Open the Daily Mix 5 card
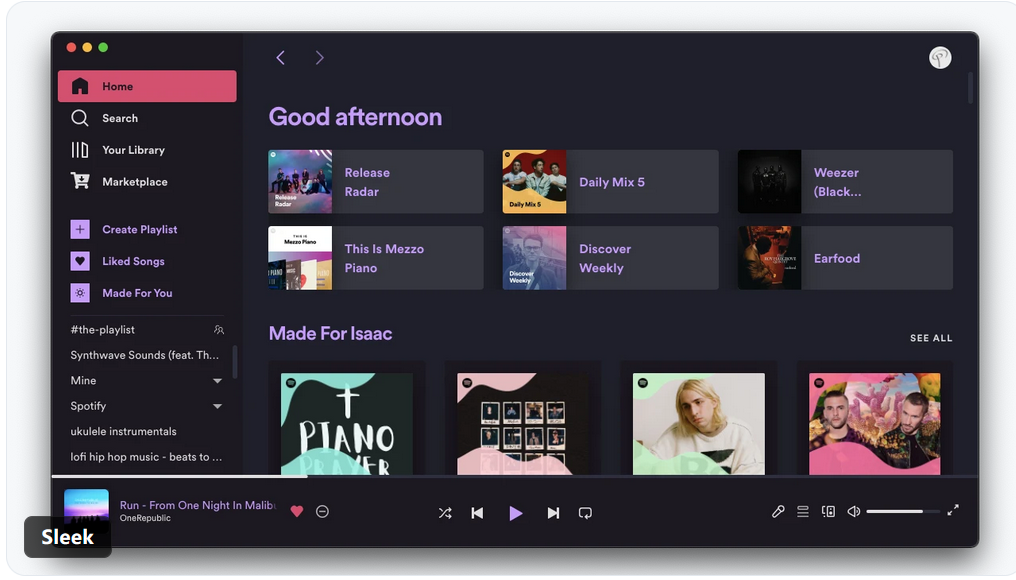 coord(610,181)
